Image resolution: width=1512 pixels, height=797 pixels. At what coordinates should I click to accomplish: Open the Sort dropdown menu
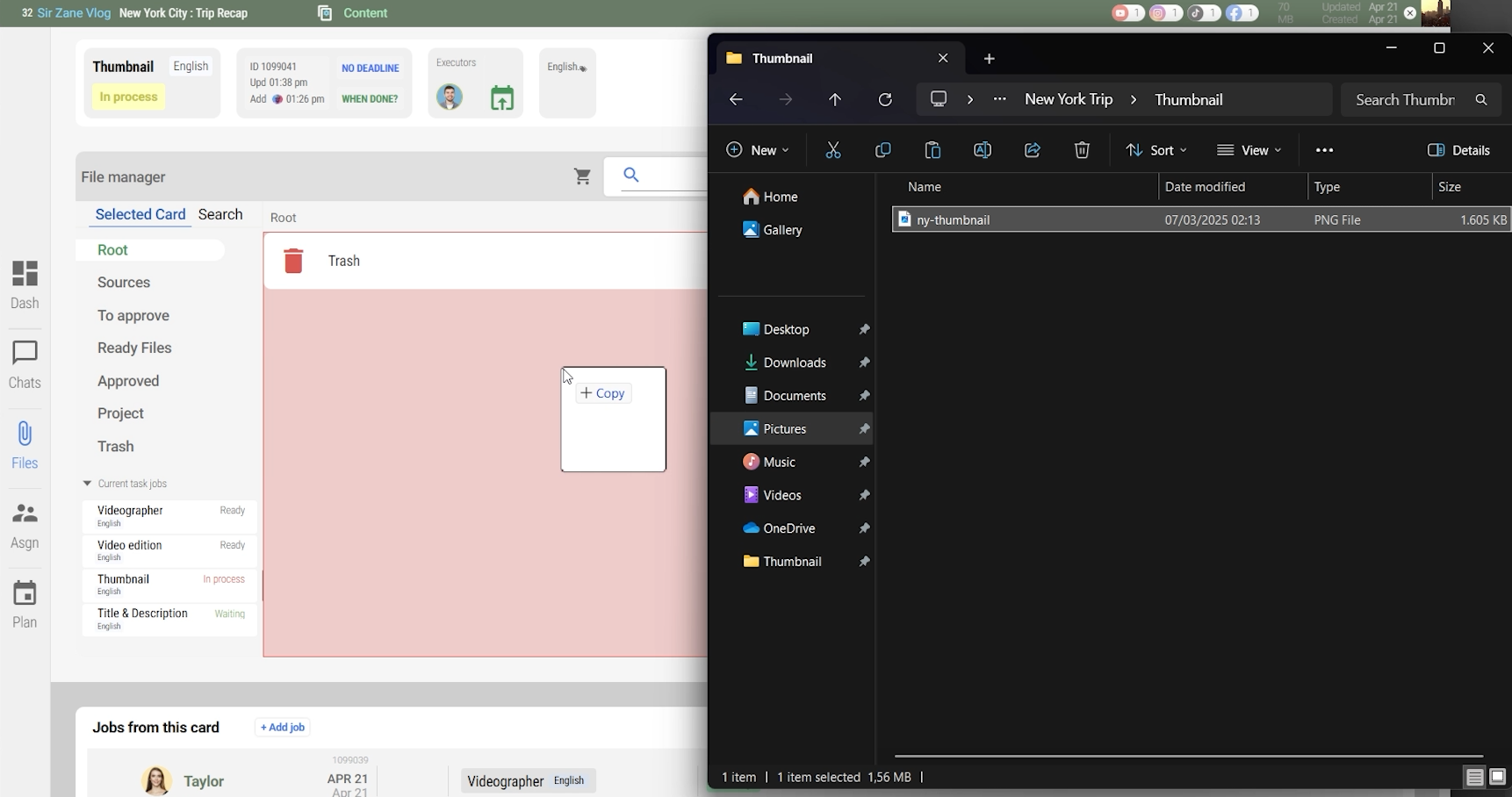(x=1156, y=151)
